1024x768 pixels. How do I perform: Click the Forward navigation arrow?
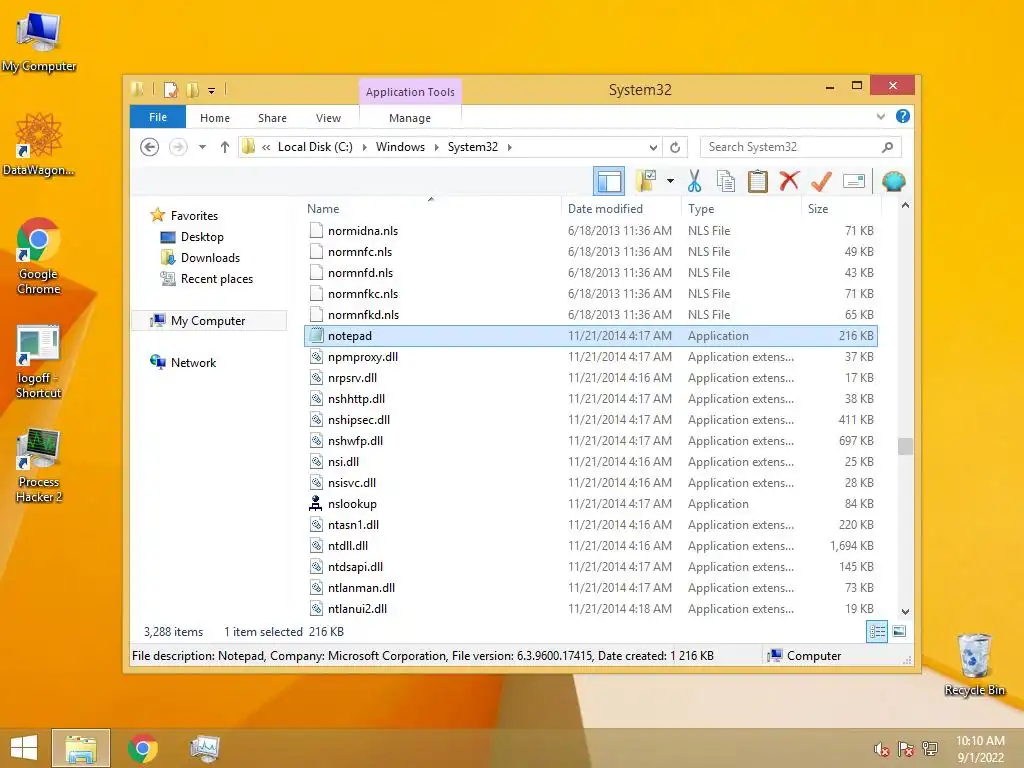point(178,147)
